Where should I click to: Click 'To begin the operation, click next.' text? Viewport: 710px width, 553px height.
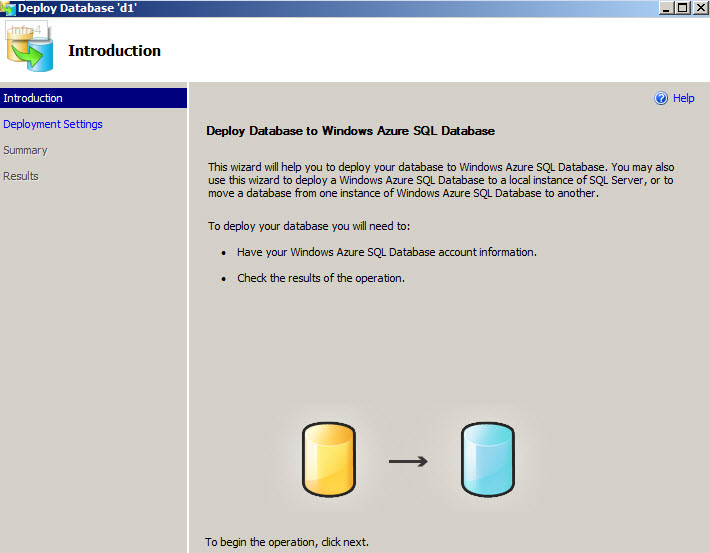coord(287,542)
